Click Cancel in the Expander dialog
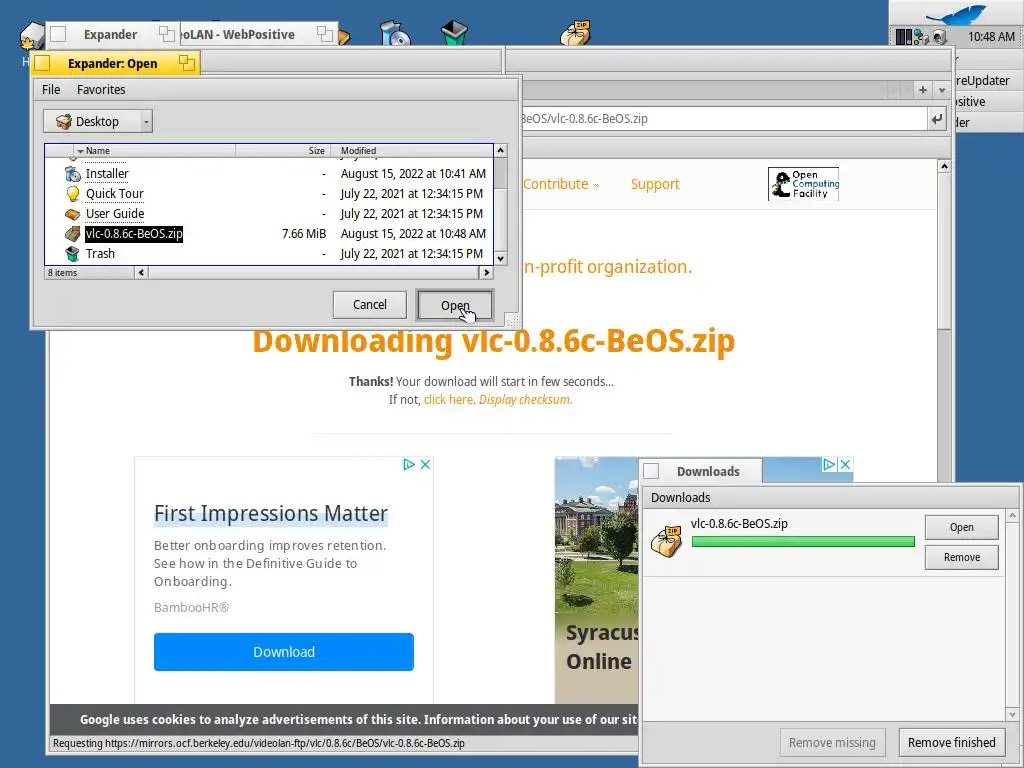 point(370,305)
